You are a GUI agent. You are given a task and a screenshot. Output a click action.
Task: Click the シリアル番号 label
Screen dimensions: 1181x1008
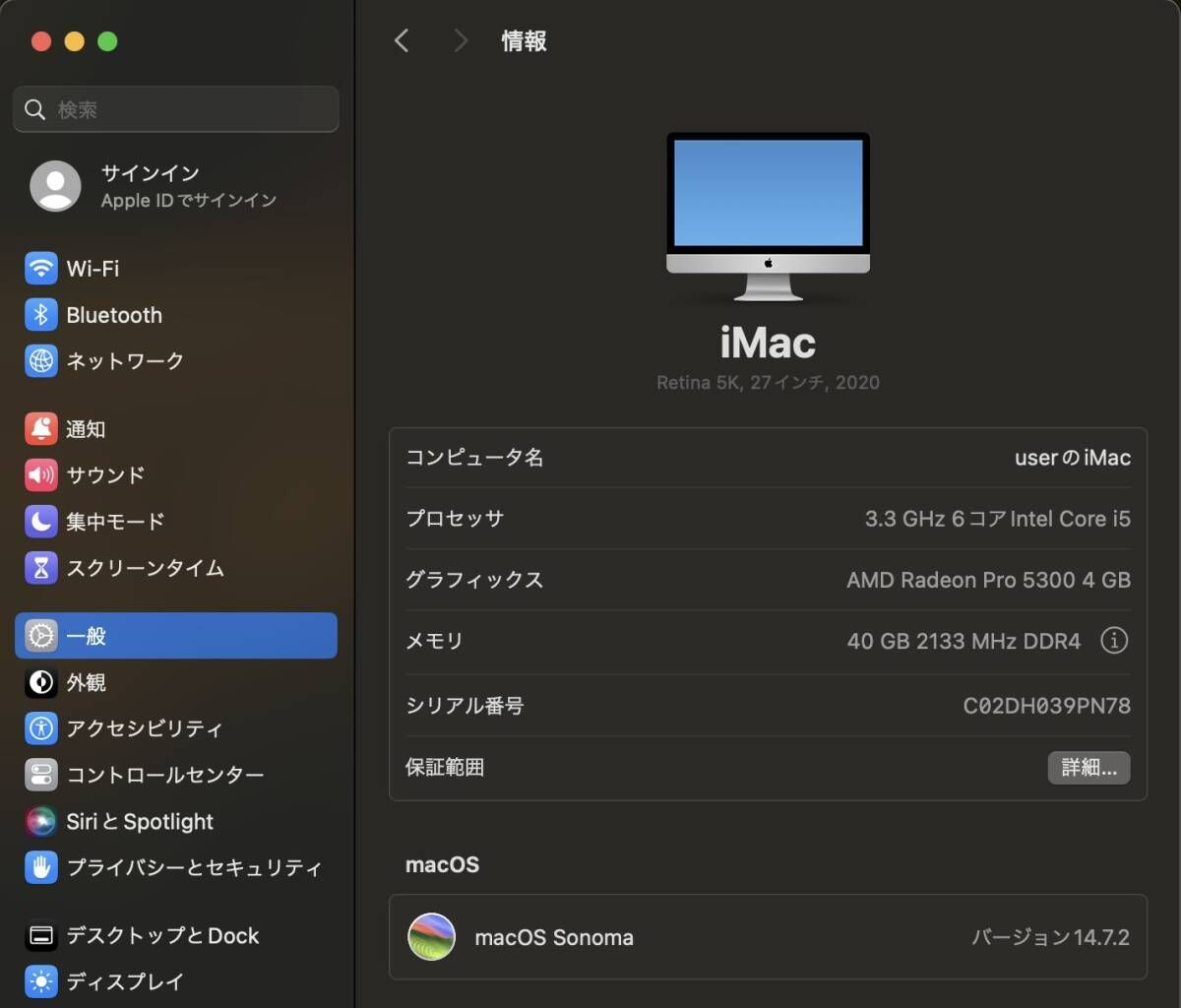click(465, 706)
